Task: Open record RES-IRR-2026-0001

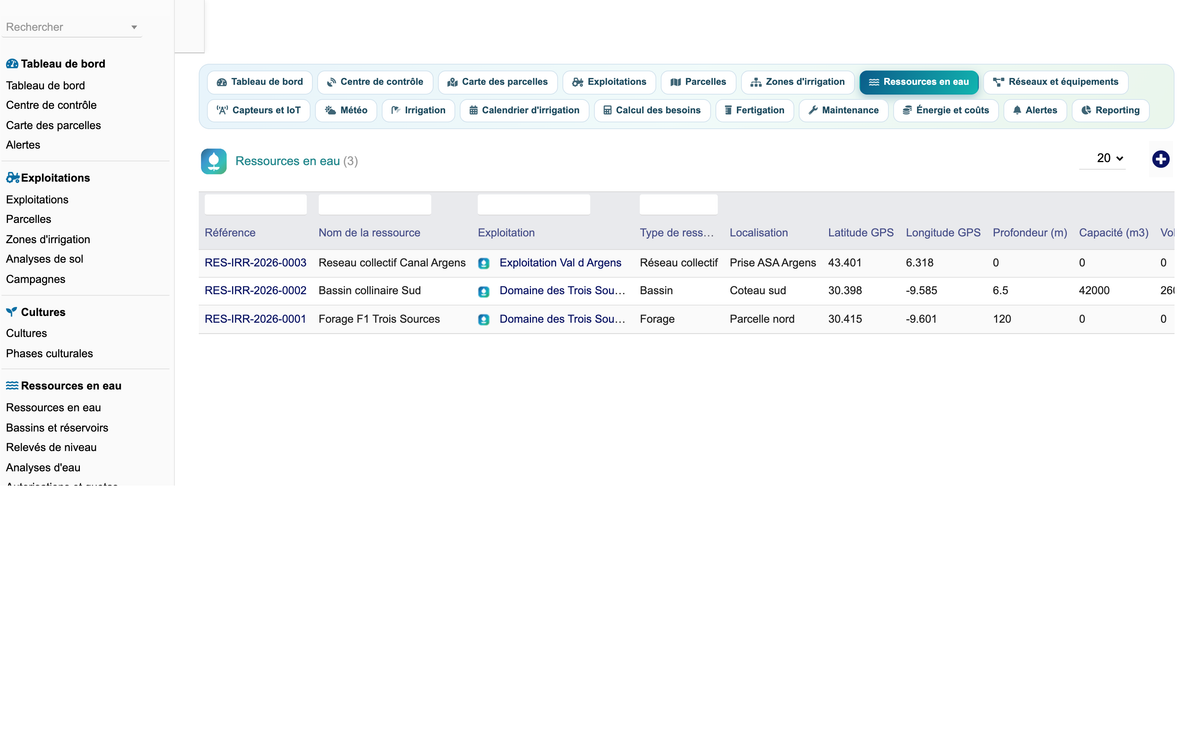Action: tap(255, 319)
